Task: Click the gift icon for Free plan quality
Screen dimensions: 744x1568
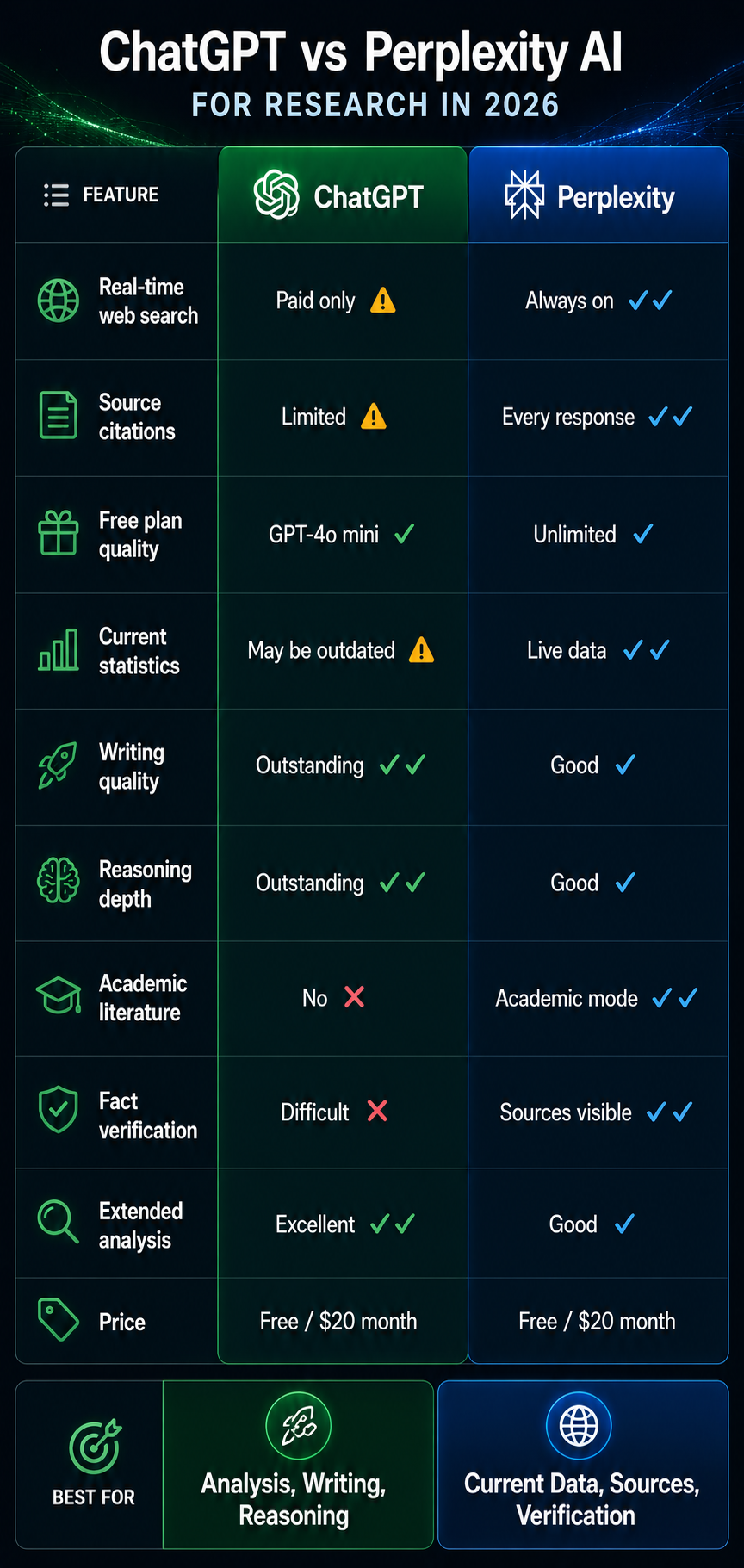Action: coord(59,533)
